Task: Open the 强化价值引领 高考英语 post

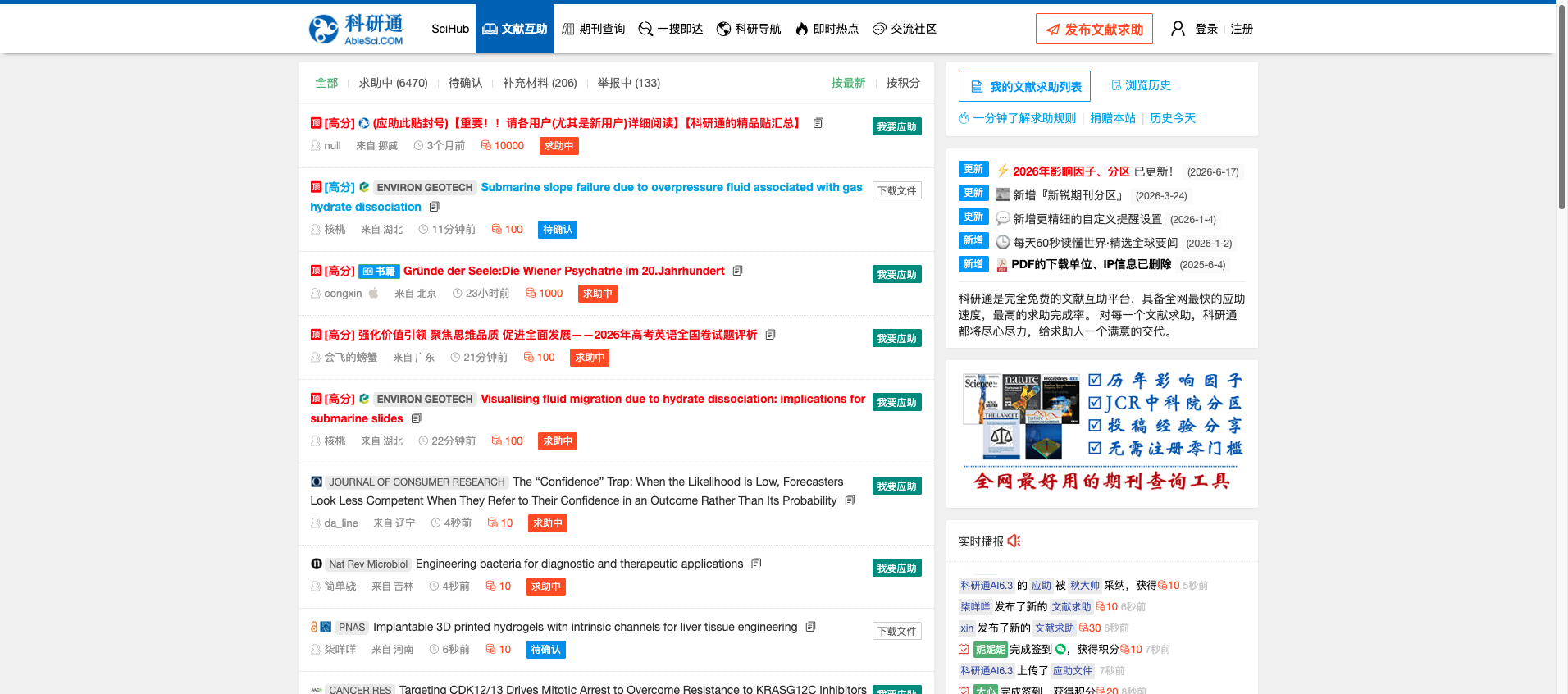Action: click(x=558, y=335)
